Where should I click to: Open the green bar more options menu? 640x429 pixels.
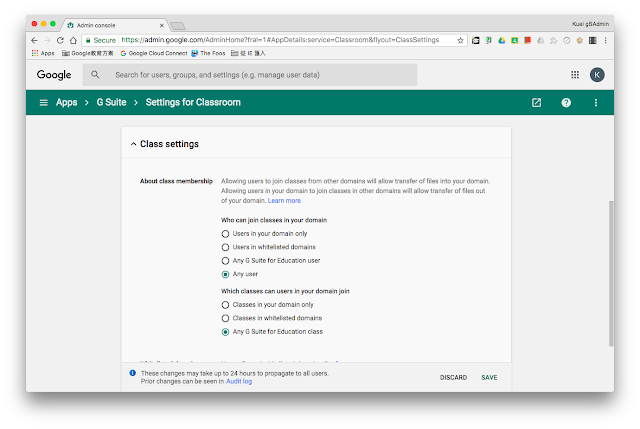596,102
